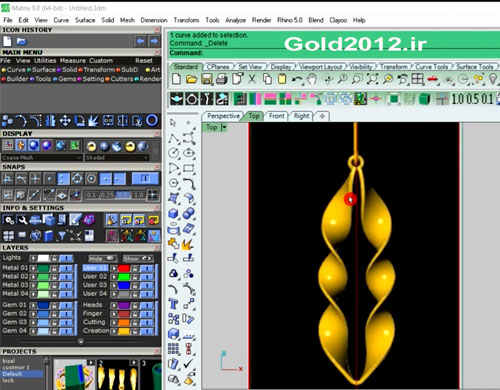Select the pointer arrow tool in side toolbar
The image size is (500, 390).
pos(173,123)
